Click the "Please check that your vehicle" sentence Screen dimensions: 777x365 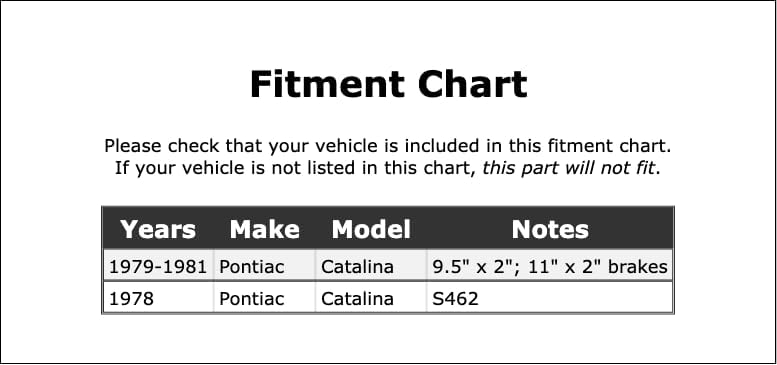388,146
